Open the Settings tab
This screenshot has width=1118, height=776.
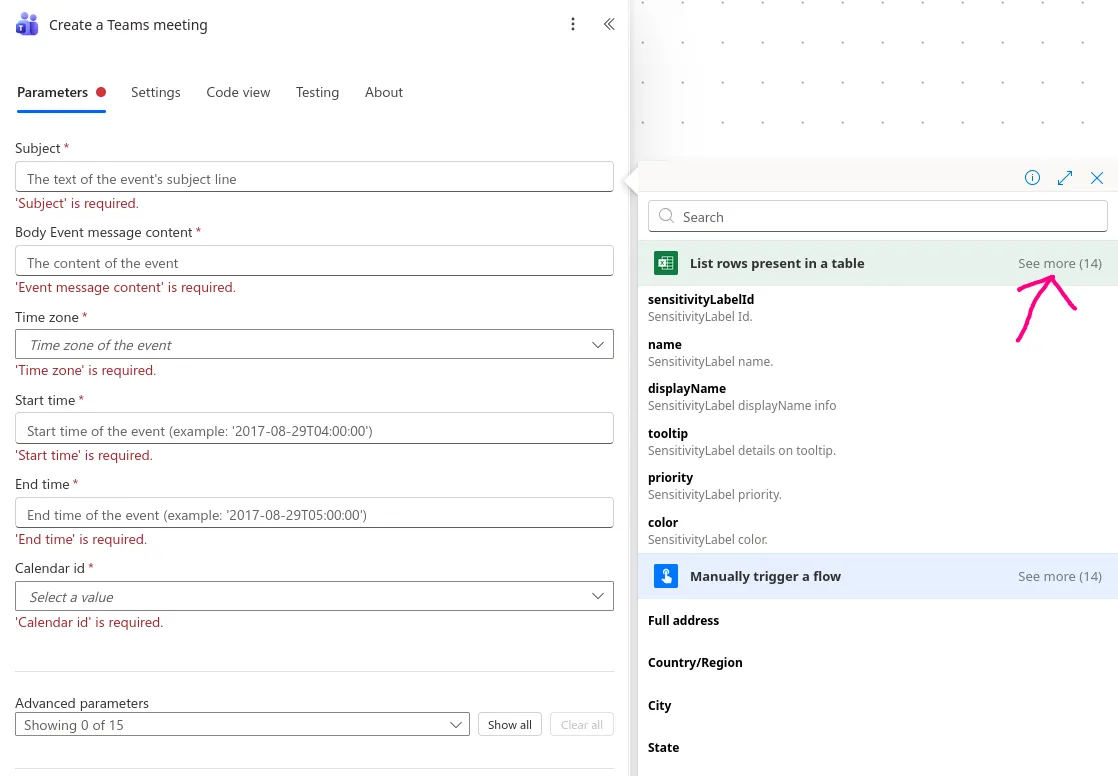[x=155, y=92]
